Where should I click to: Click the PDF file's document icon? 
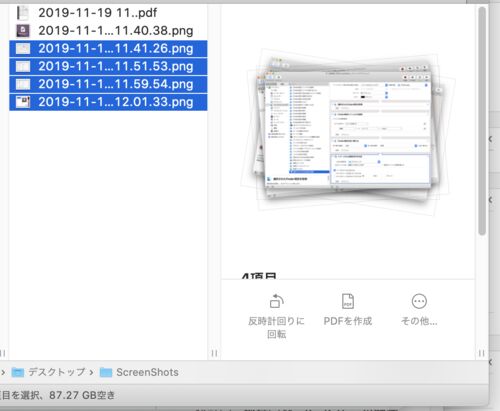(x=23, y=13)
